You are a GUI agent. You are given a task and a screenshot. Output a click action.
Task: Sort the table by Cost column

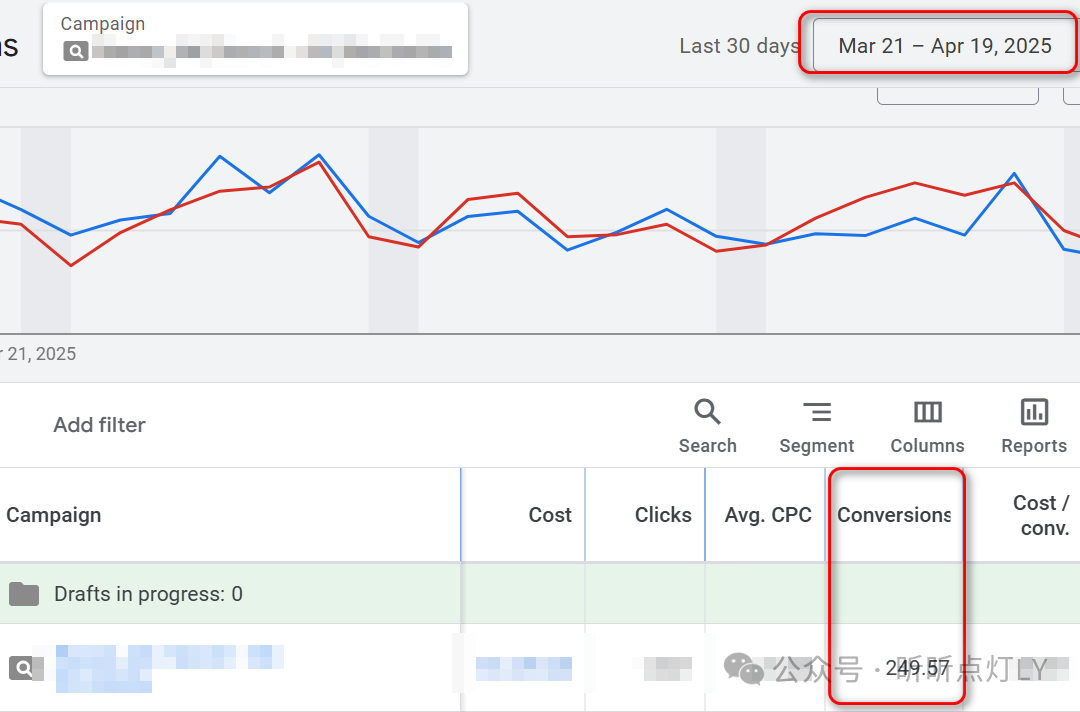coord(550,515)
